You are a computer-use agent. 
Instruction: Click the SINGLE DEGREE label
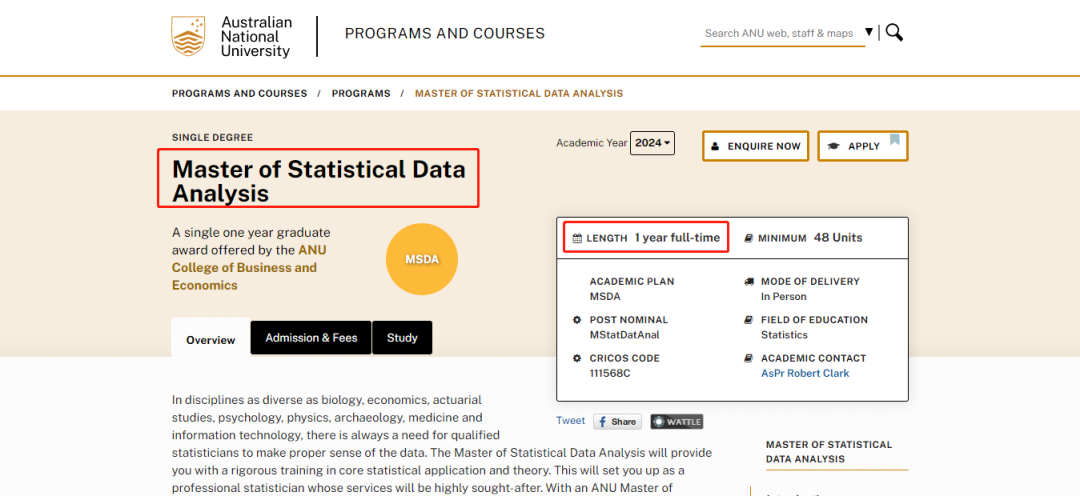[x=212, y=137]
